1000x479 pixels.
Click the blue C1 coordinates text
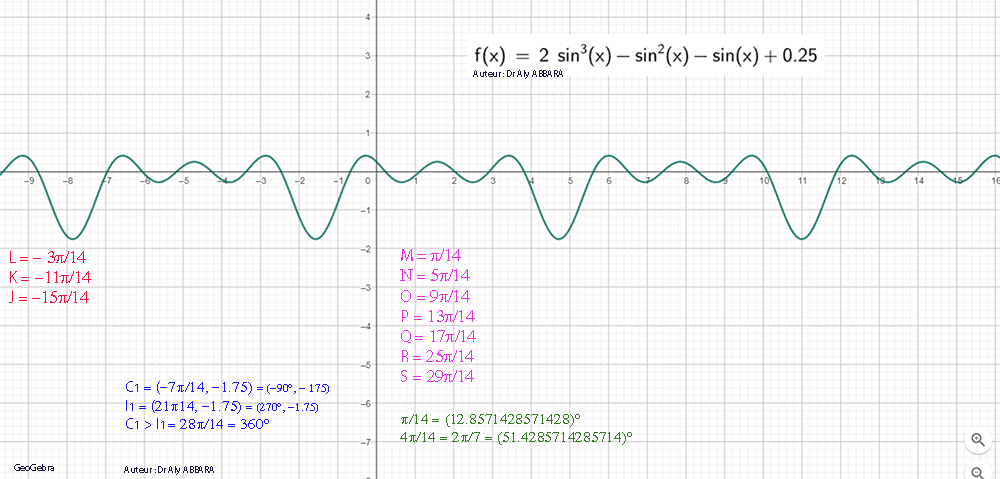pyautogui.click(x=227, y=387)
